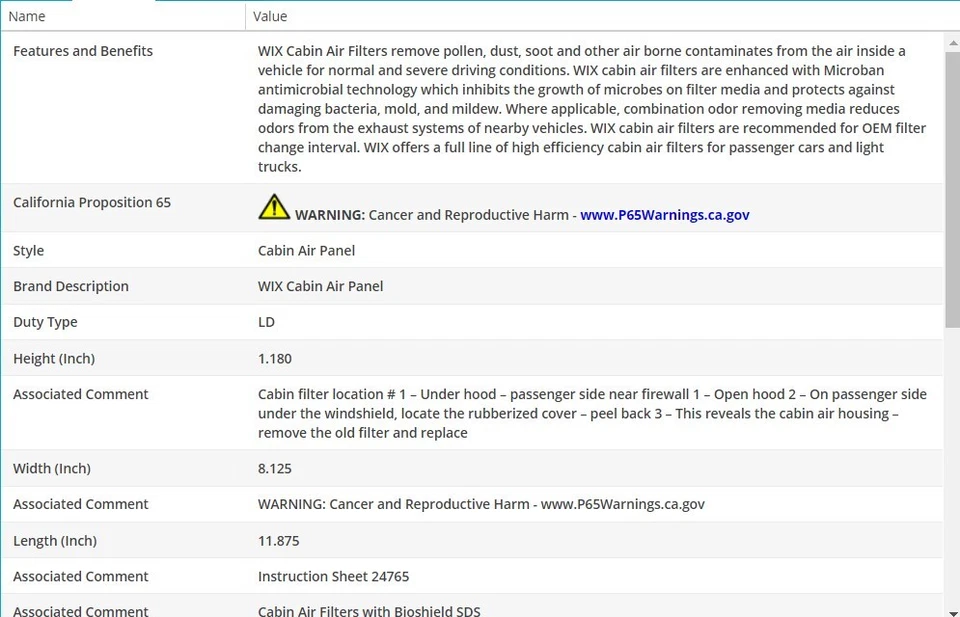Click the Width (Inch) label
Screen dimensions: 960x617
52,469
